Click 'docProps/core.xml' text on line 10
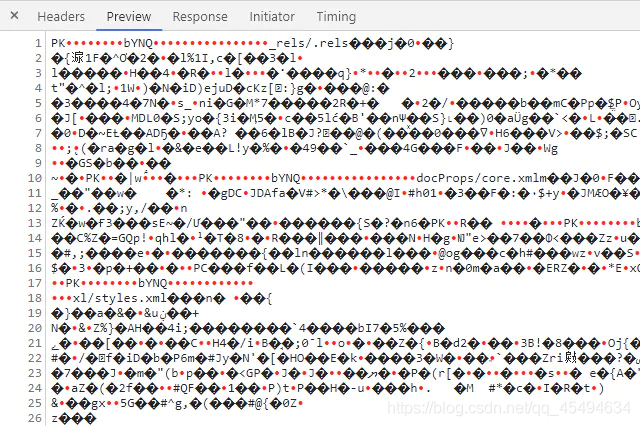The image size is (640, 426). 478,178
